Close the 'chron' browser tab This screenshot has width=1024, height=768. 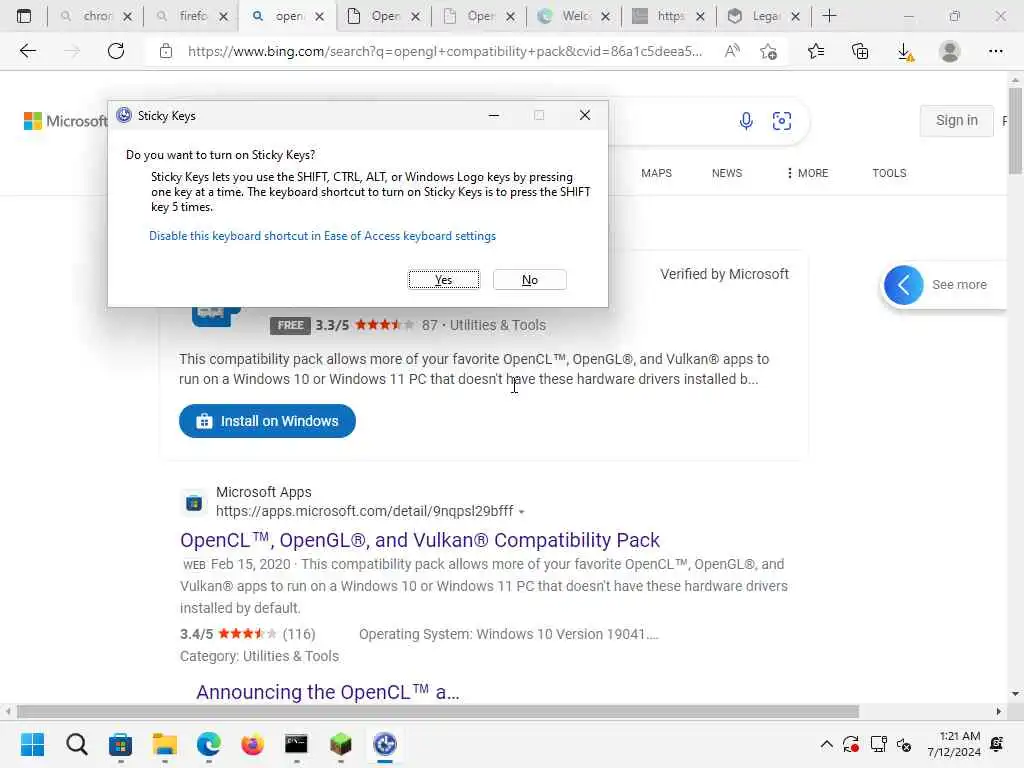click(x=127, y=16)
